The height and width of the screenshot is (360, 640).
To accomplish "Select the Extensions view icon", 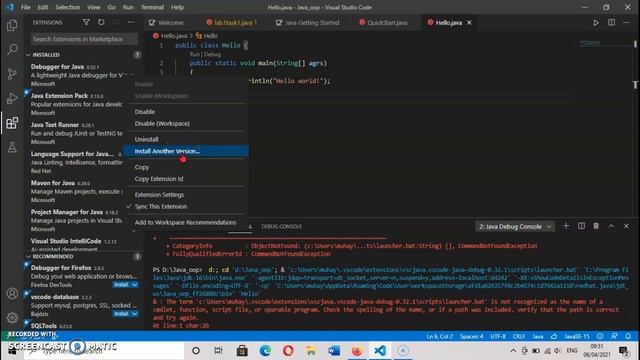I will pyautogui.click(x=12, y=123).
